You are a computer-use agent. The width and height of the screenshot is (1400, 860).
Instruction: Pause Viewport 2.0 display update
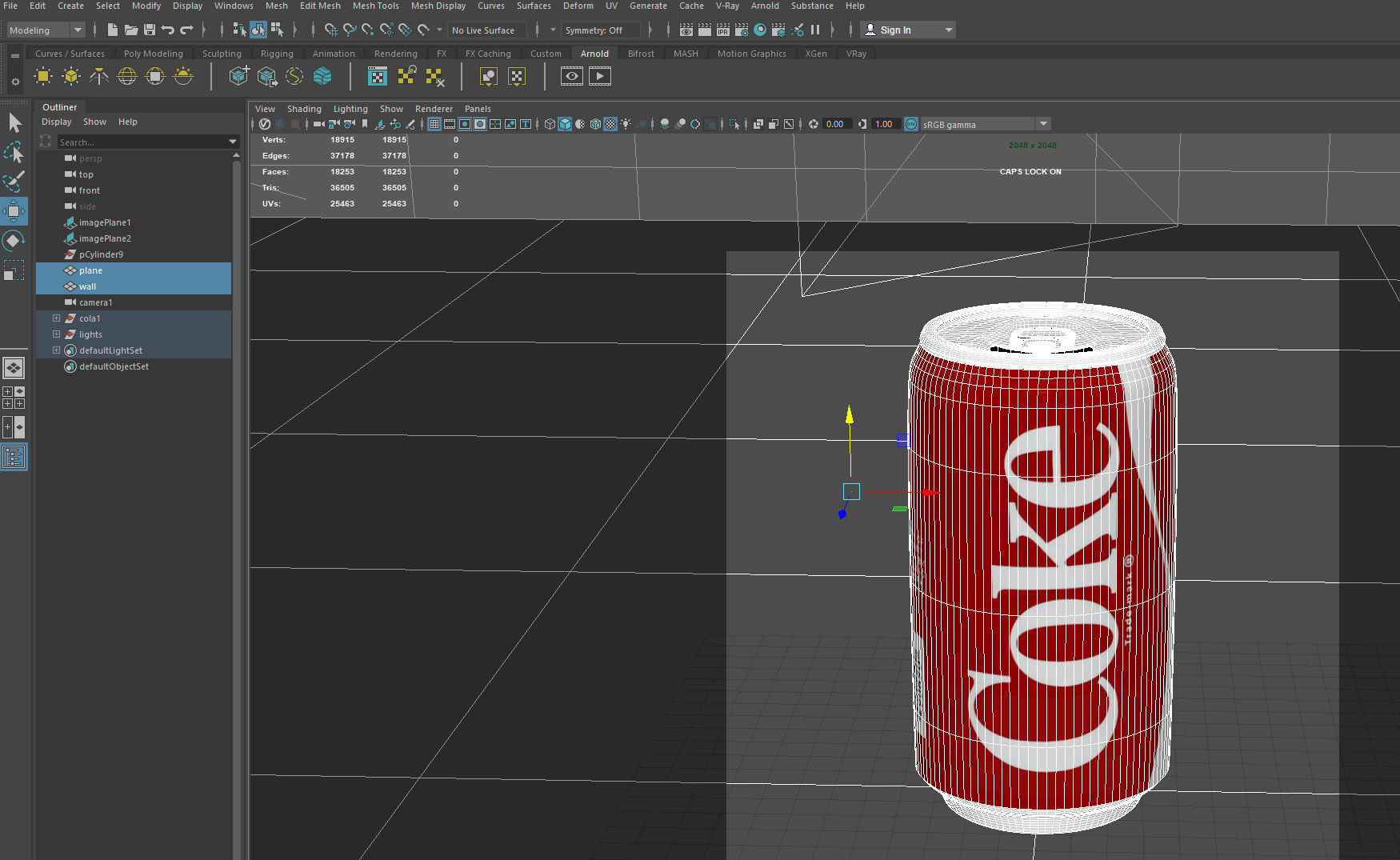point(815,30)
